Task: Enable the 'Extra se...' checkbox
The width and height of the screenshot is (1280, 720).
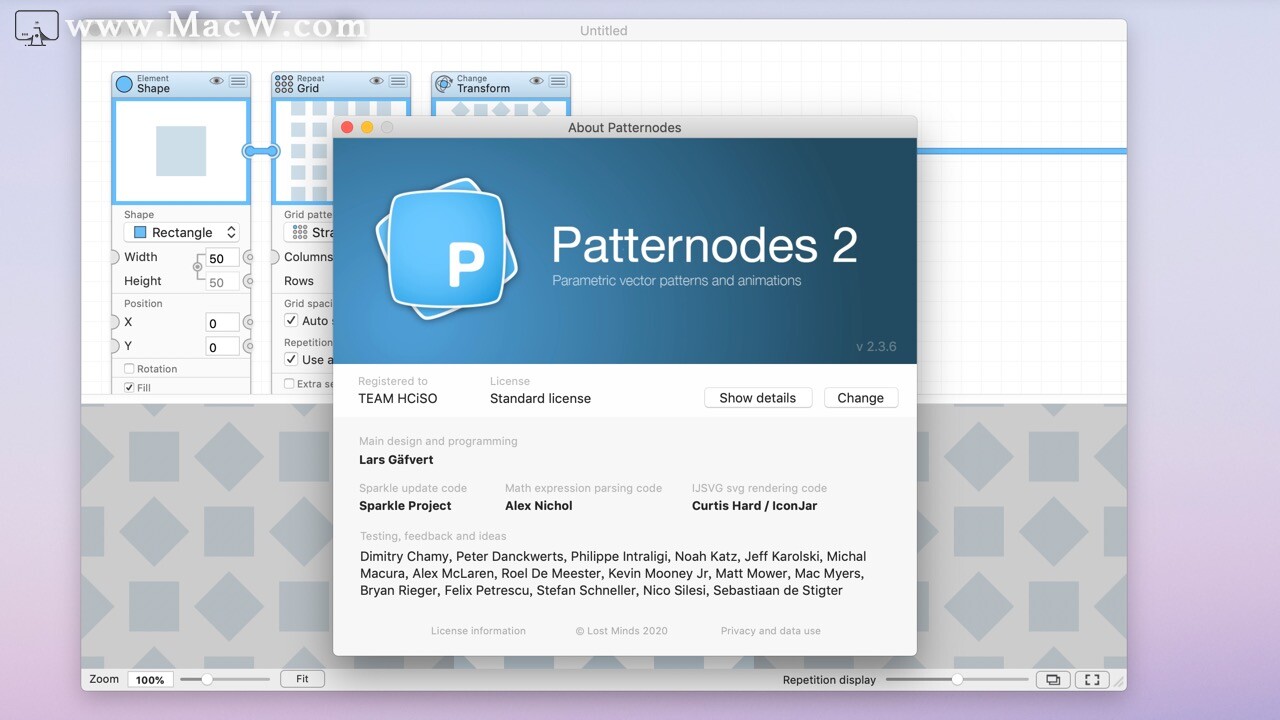Action: (289, 383)
